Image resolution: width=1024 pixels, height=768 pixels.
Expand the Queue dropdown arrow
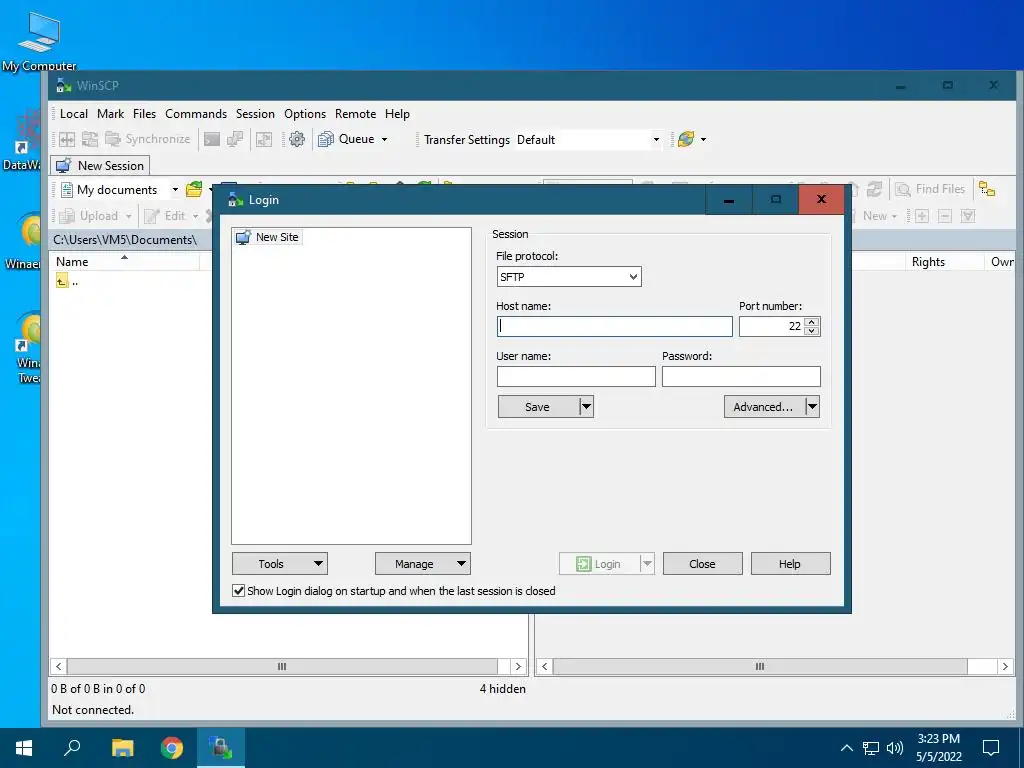coord(384,139)
